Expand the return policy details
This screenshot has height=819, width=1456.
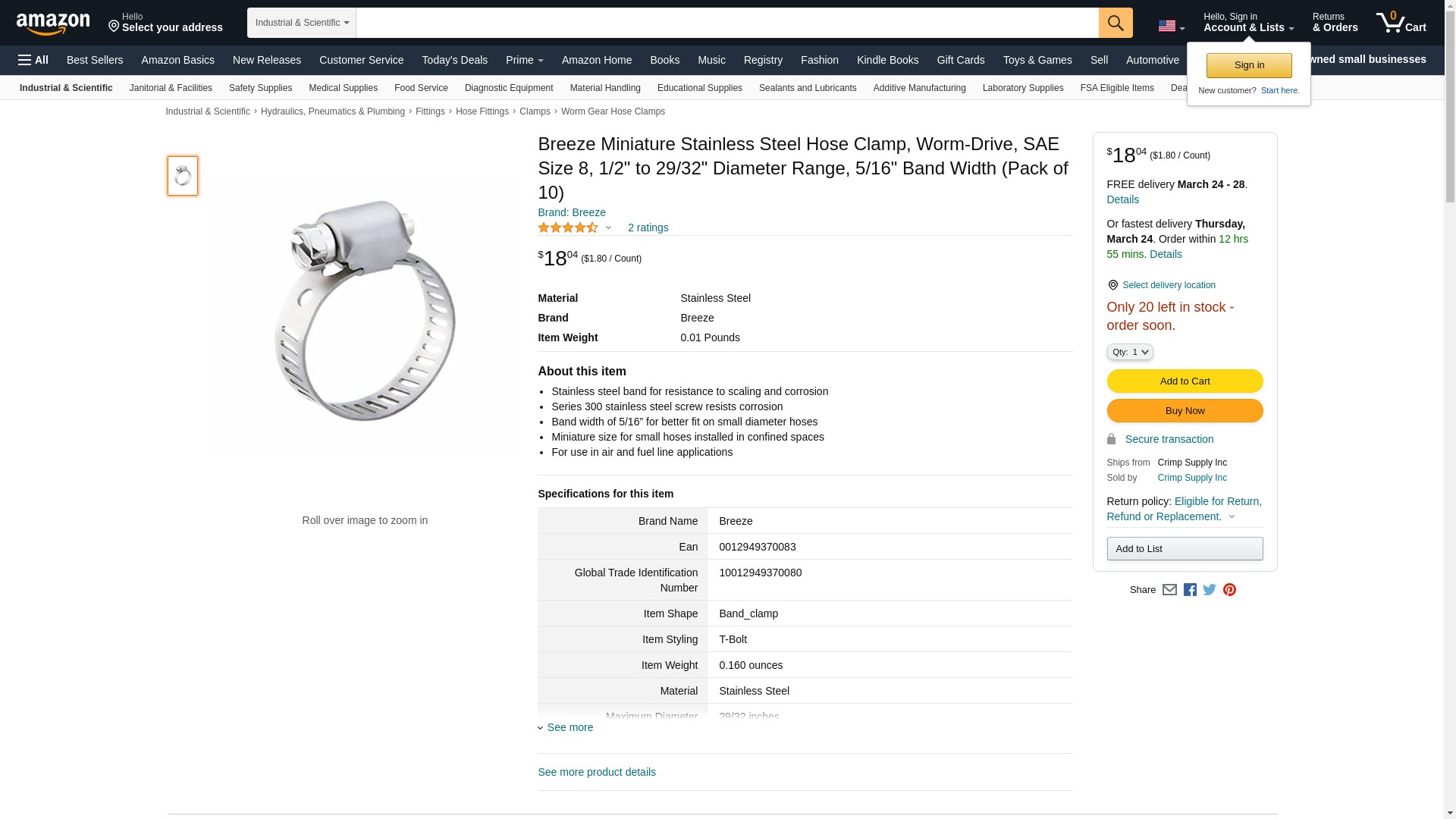[x=1232, y=517]
